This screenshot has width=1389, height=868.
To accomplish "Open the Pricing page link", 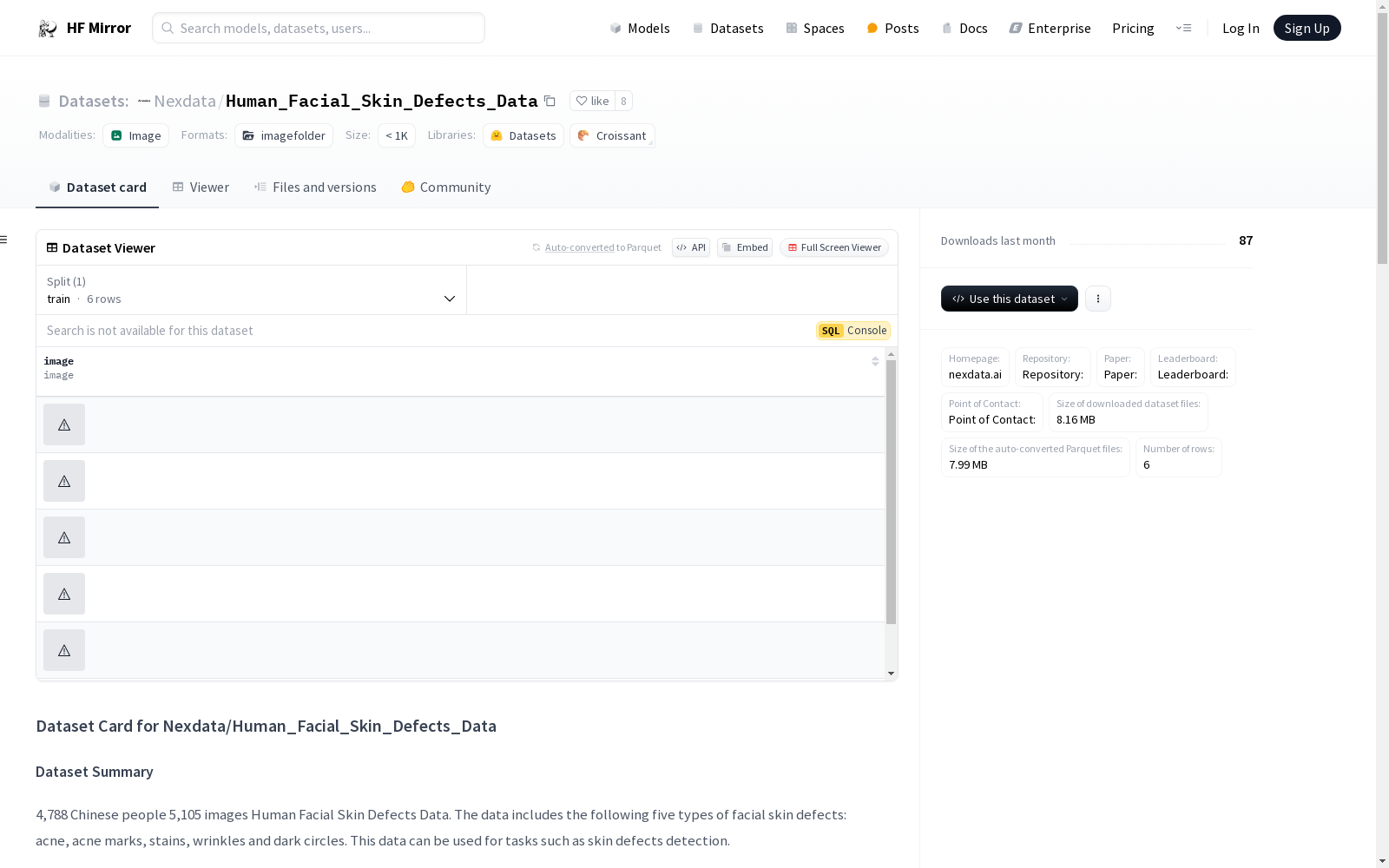I will [1133, 28].
